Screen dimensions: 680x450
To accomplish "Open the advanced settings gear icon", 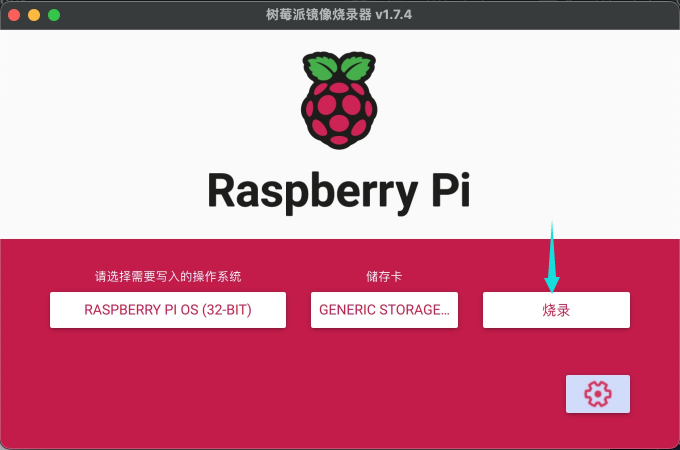I will coord(597,394).
